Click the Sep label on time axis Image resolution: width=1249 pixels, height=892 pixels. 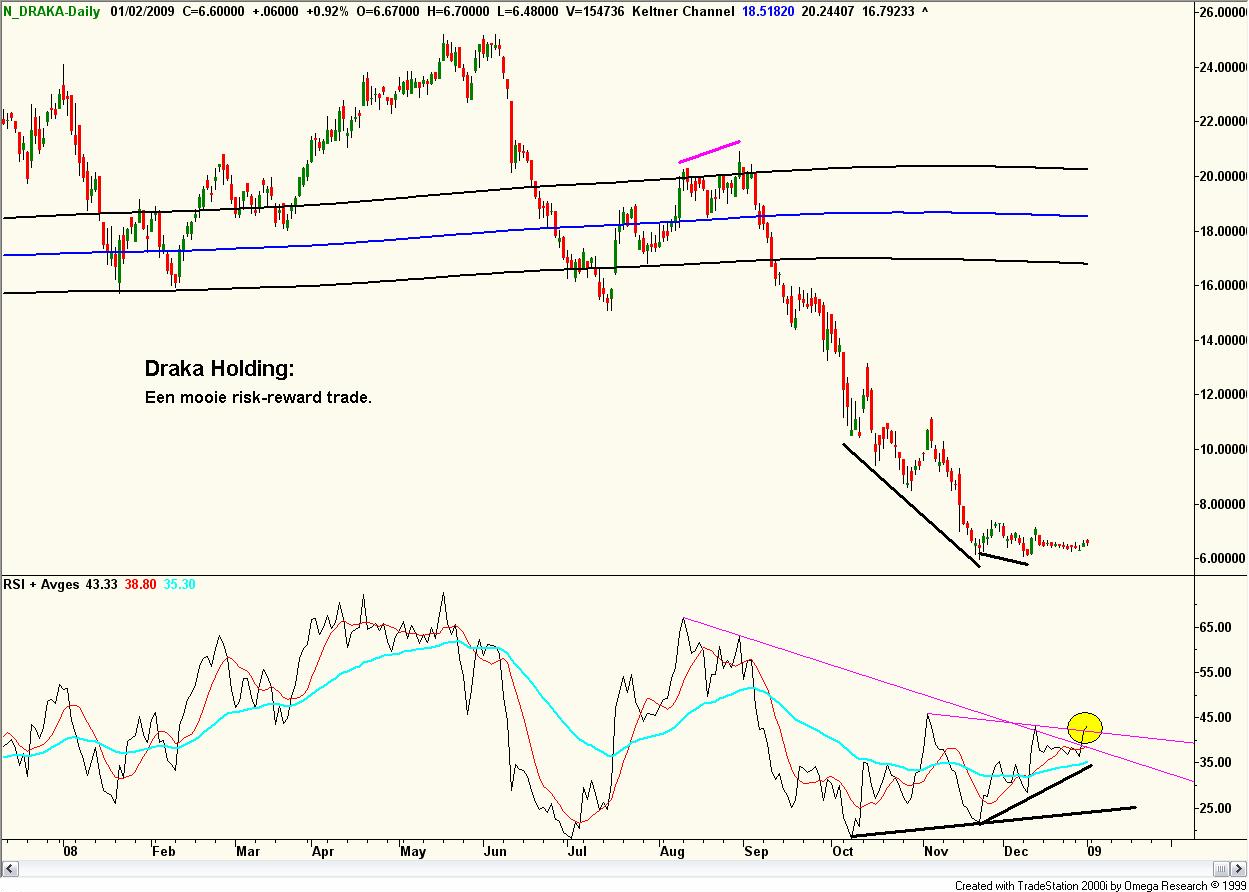[756, 851]
